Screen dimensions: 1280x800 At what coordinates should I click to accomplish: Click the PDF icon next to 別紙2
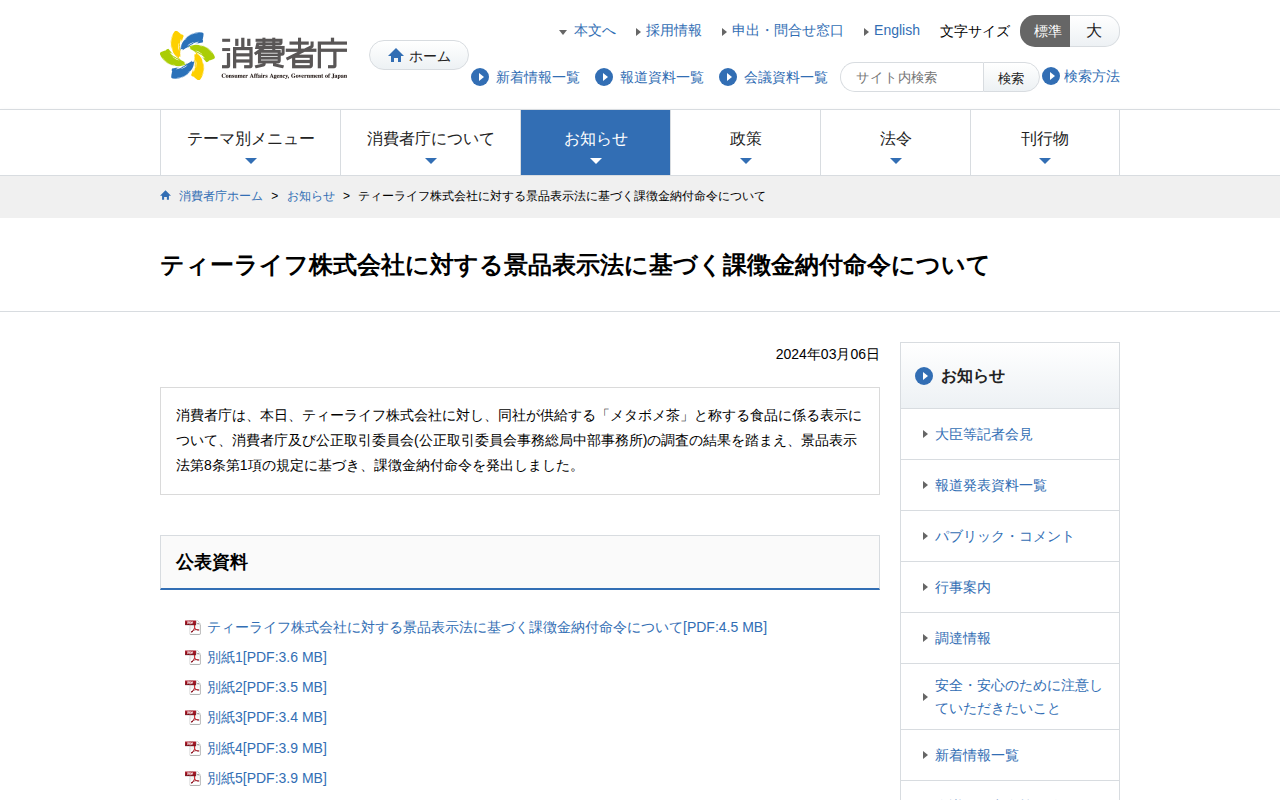coord(193,688)
